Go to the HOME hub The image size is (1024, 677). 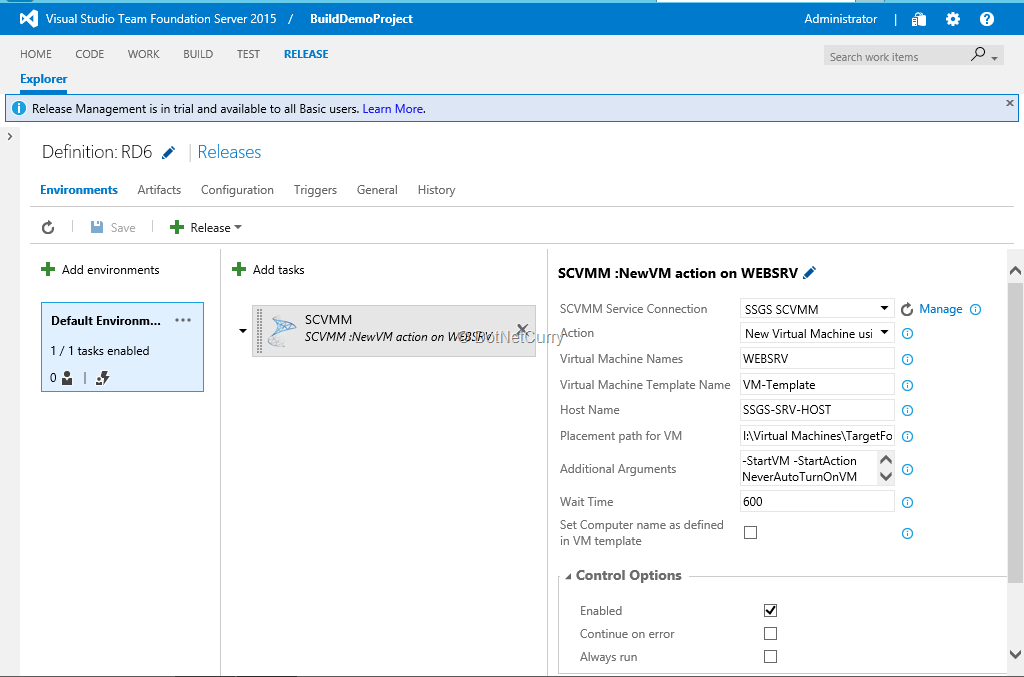click(36, 54)
